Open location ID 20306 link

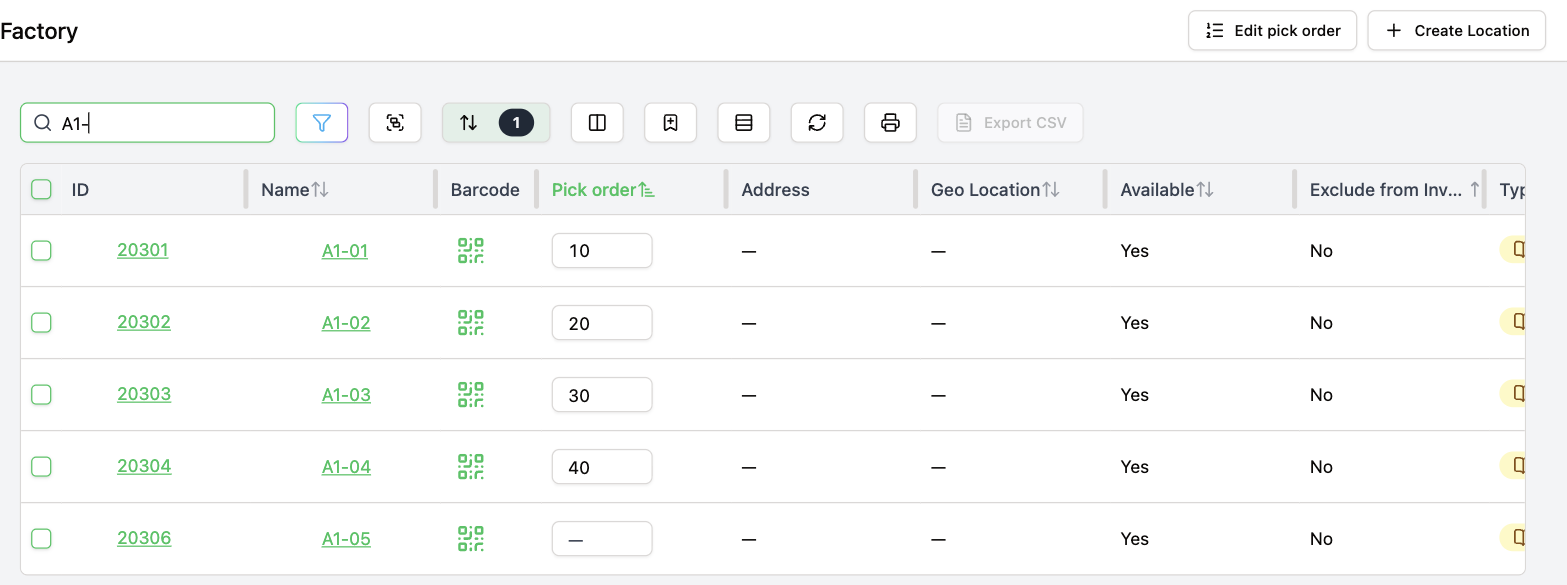click(x=144, y=538)
